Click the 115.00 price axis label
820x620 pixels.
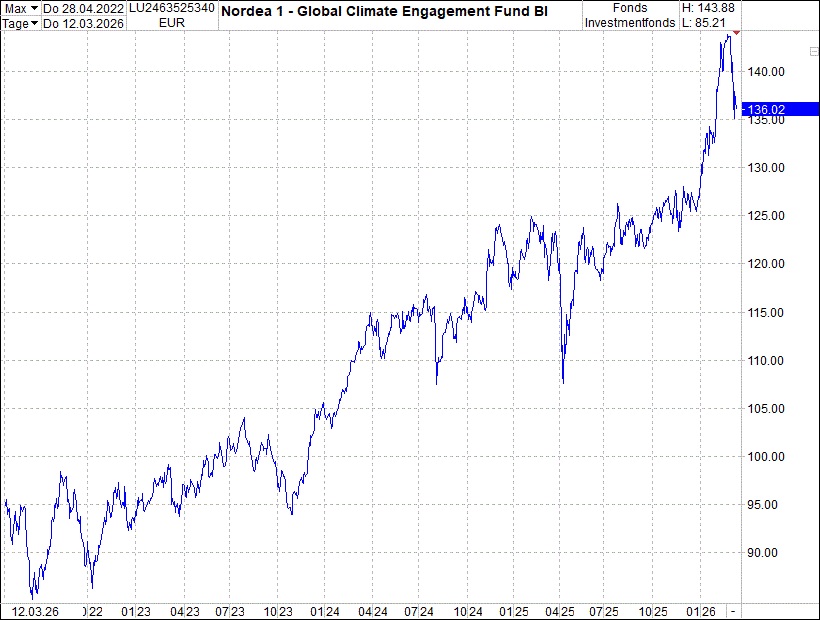coord(766,313)
